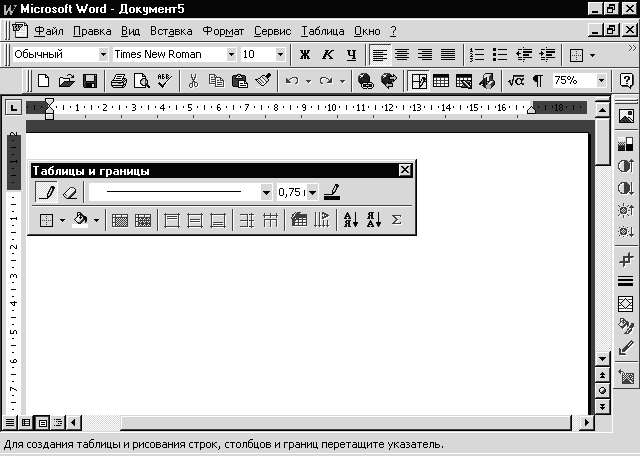
Task: Toggle the Draw Table pencil tool
Action: click(x=46, y=192)
